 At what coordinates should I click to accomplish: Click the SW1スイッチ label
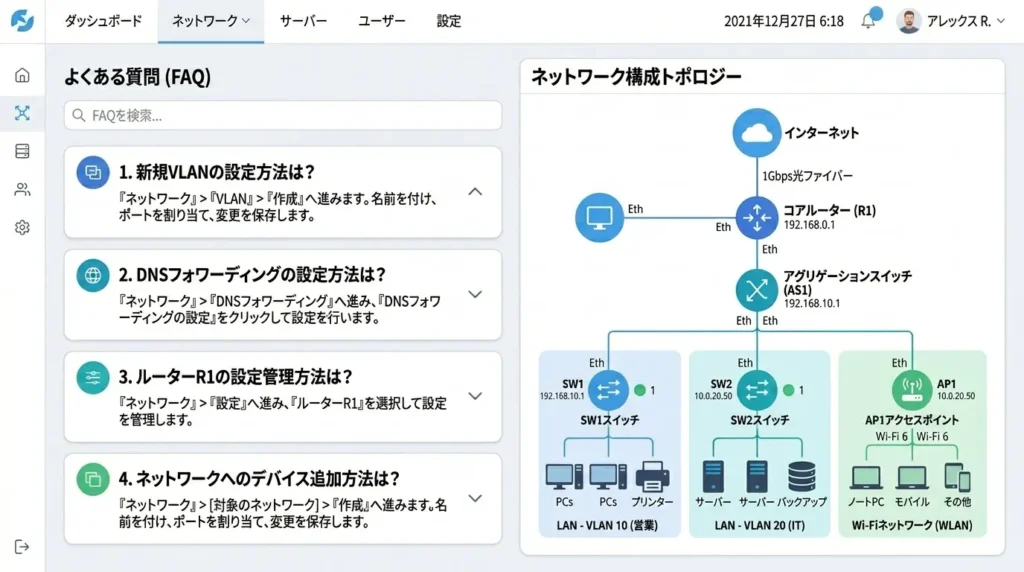click(x=610, y=420)
